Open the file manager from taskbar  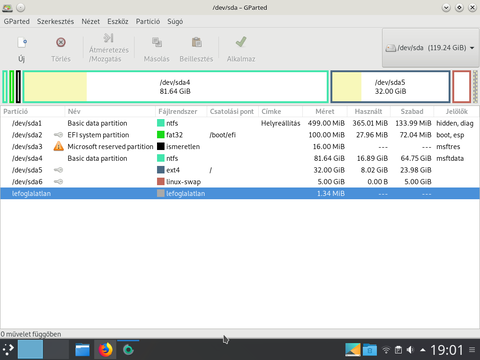point(82,350)
